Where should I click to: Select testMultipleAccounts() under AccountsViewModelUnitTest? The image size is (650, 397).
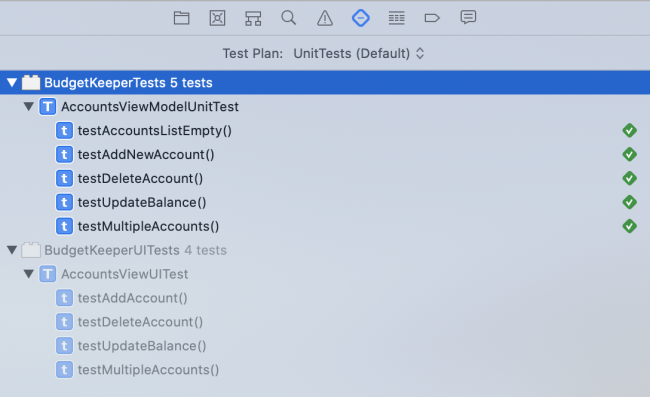tap(325, 226)
